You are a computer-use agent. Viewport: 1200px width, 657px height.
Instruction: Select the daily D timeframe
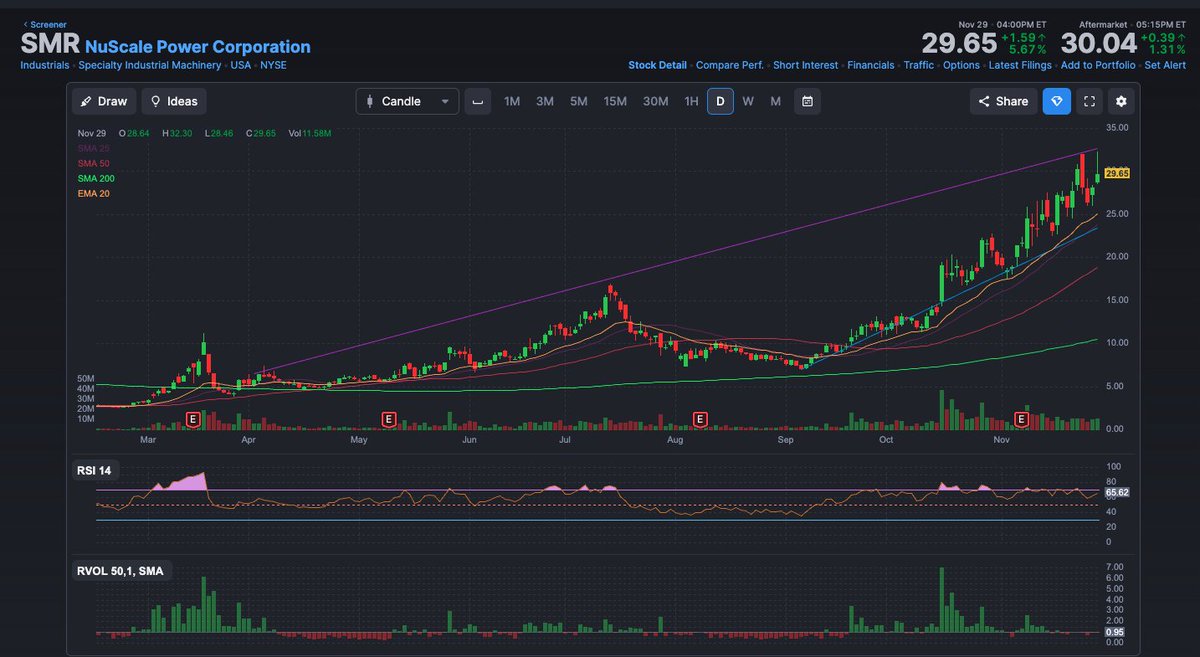pyautogui.click(x=720, y=101)
